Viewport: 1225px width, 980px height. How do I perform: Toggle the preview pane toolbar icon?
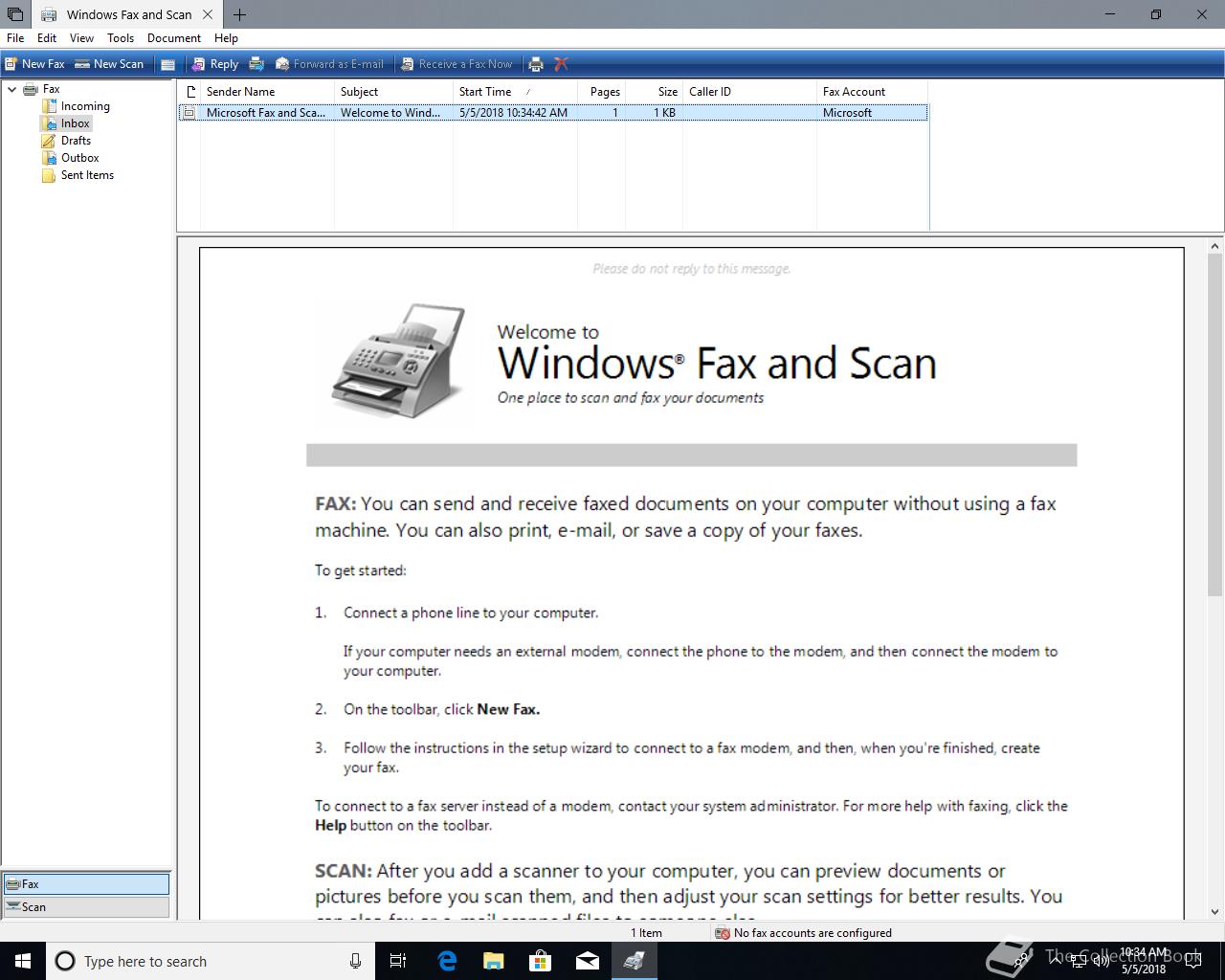pos(168,64)
